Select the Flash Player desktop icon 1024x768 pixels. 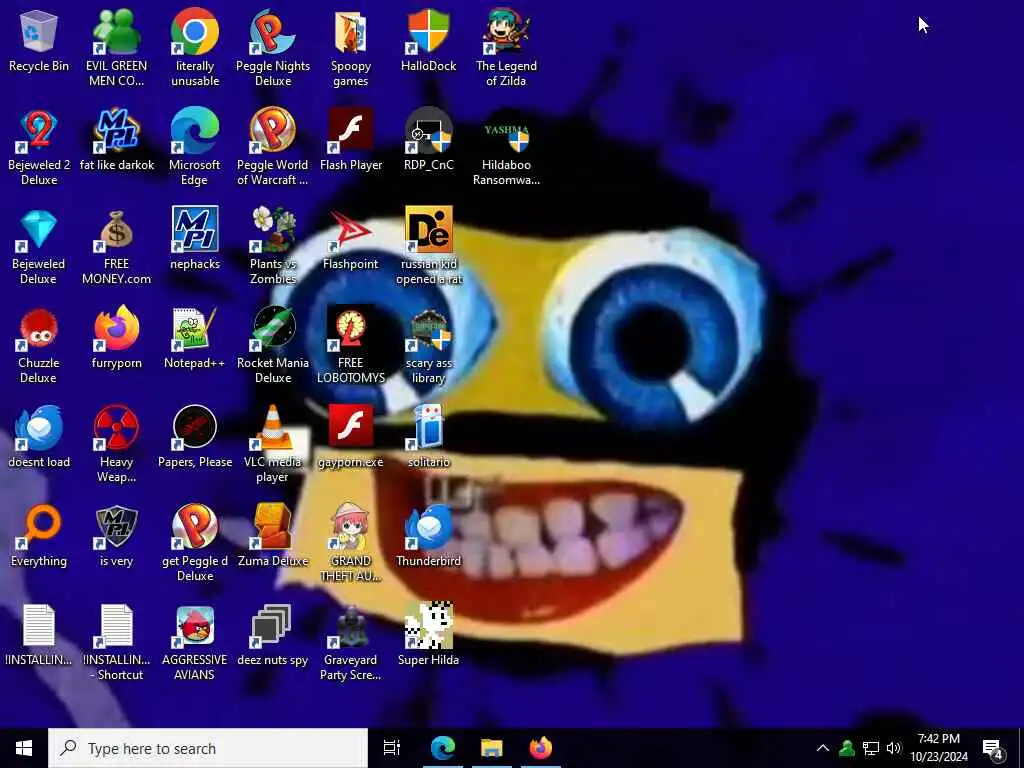point(351,131)
